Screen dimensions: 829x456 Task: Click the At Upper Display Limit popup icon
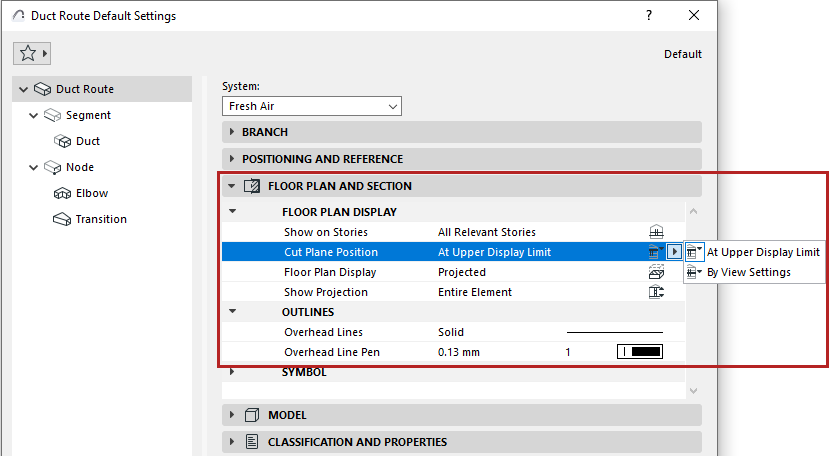(x=694, y=252)
